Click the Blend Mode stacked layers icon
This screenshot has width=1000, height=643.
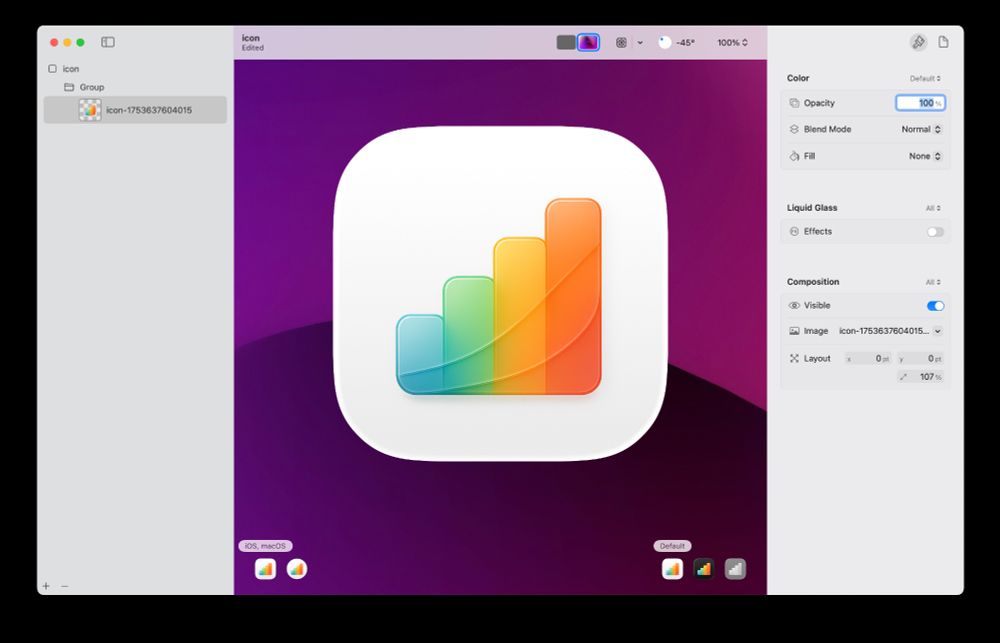pyautogui.click(x=794, y=129)
